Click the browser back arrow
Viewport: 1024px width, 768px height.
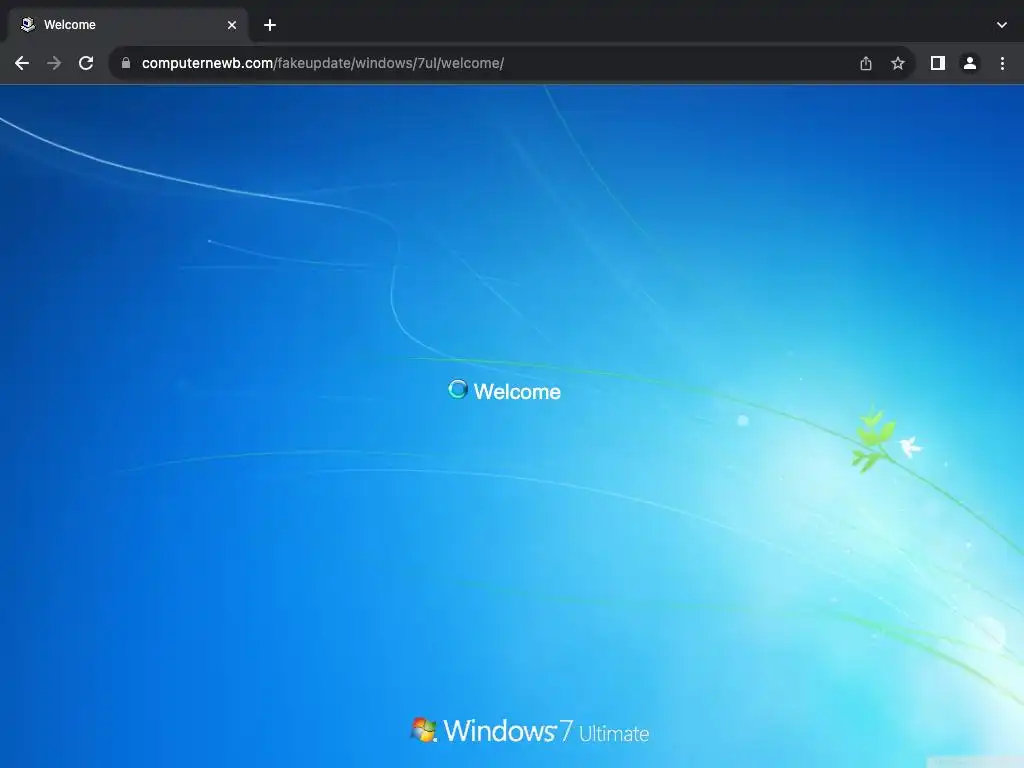click(22, 63)
